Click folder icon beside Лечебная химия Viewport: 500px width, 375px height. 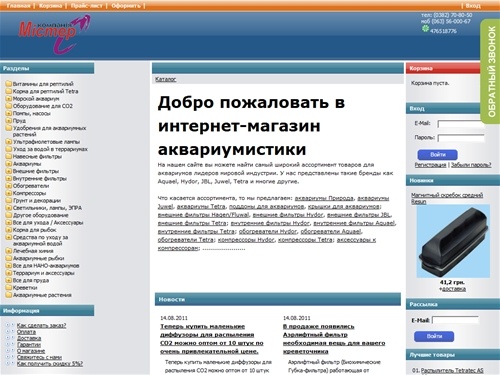point(8,251)
